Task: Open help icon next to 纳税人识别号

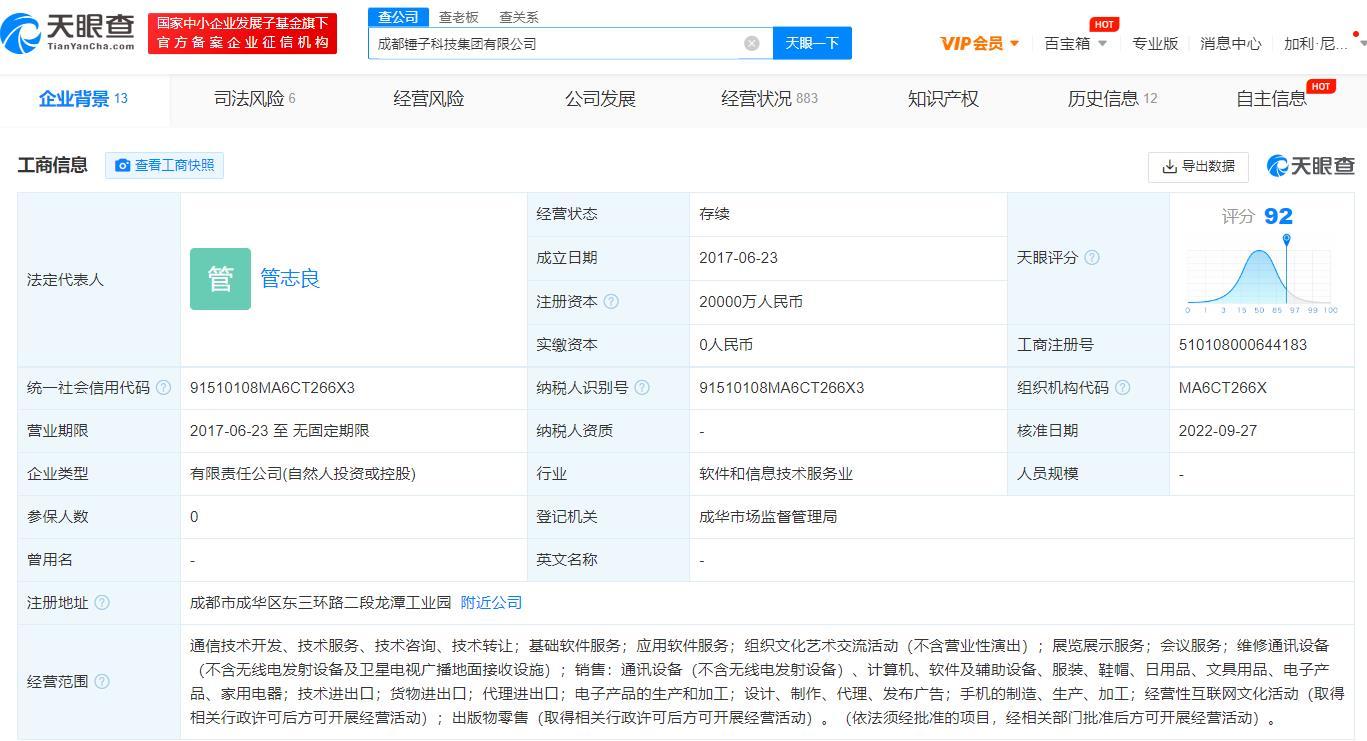Action: 642,388
